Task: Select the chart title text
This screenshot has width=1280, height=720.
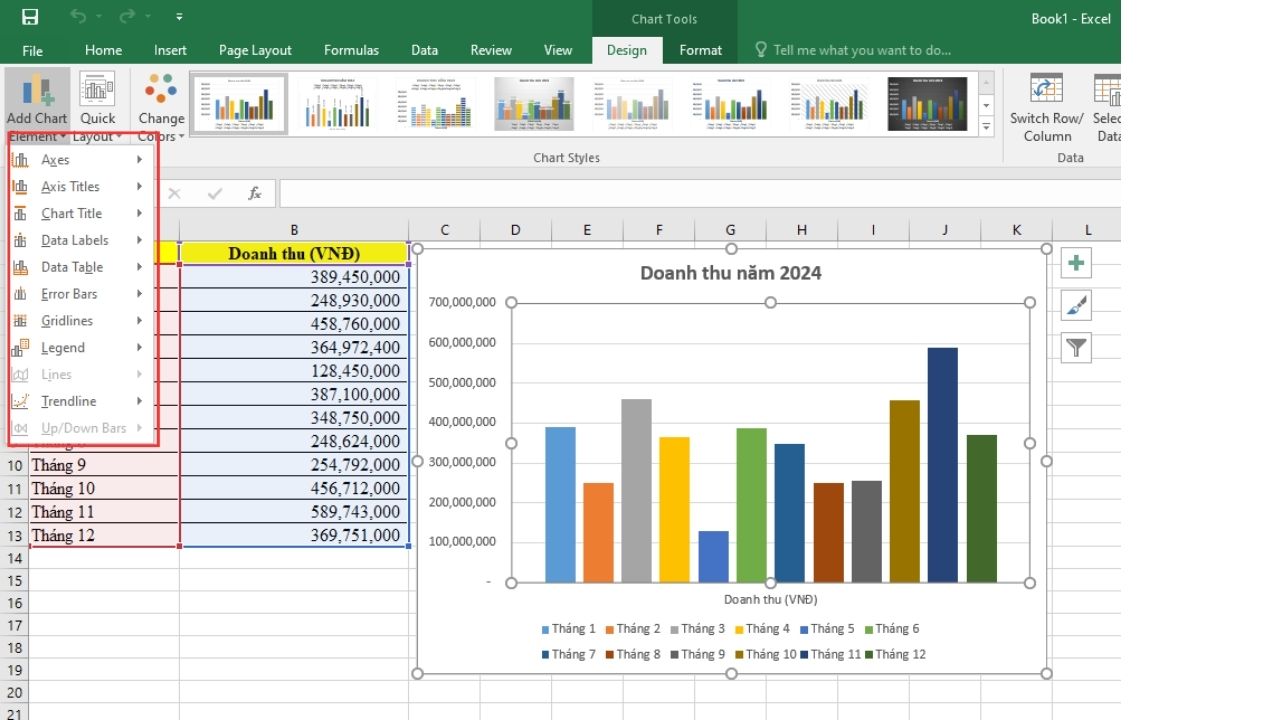Action: click(x=730, y=273)
